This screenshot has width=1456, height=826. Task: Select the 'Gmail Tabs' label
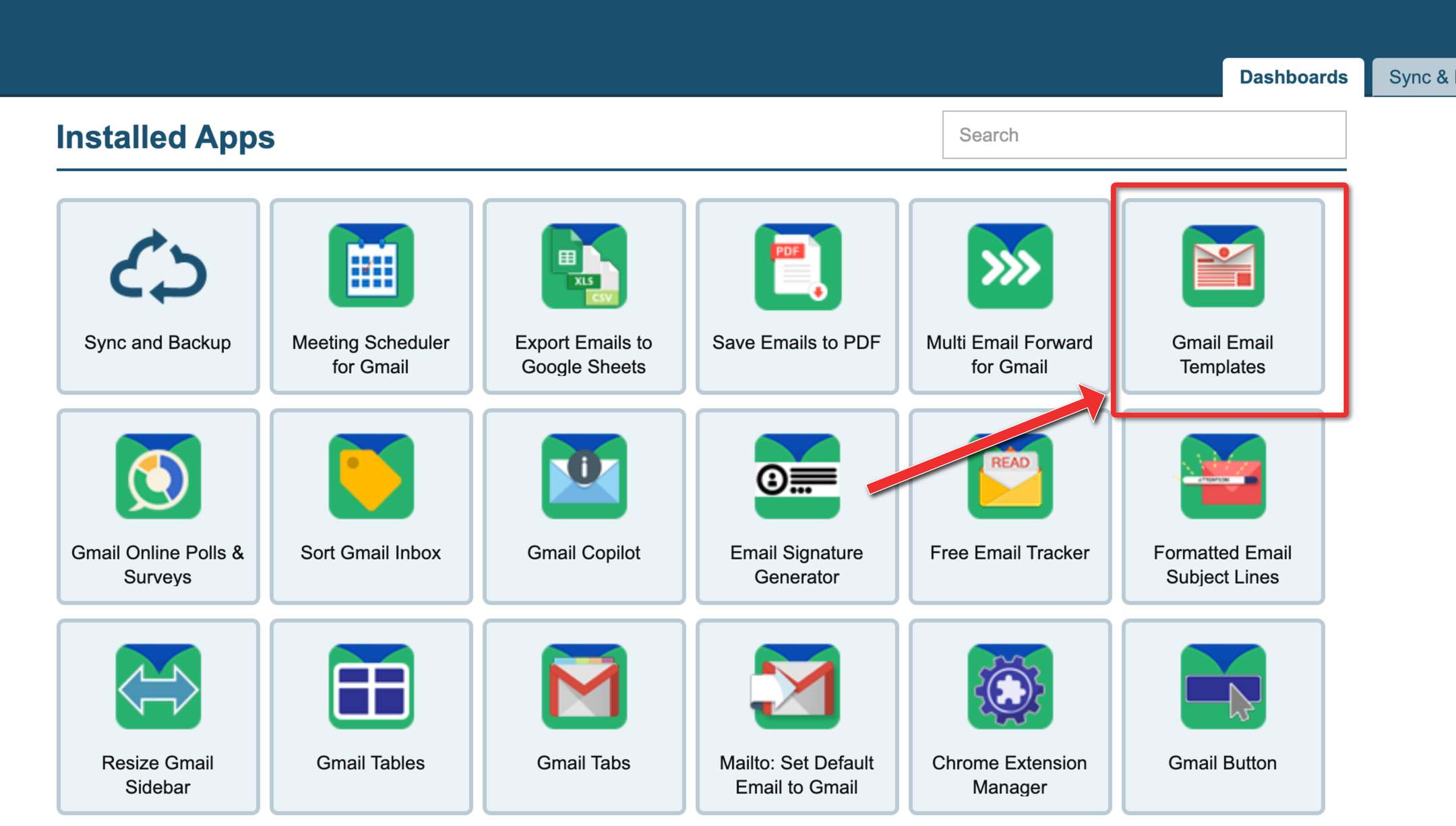[584, 763]
